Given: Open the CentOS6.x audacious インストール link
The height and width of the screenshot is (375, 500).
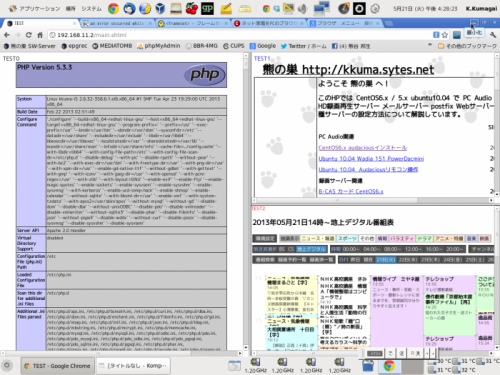Looking at the screenshot, I should point(363,148).
